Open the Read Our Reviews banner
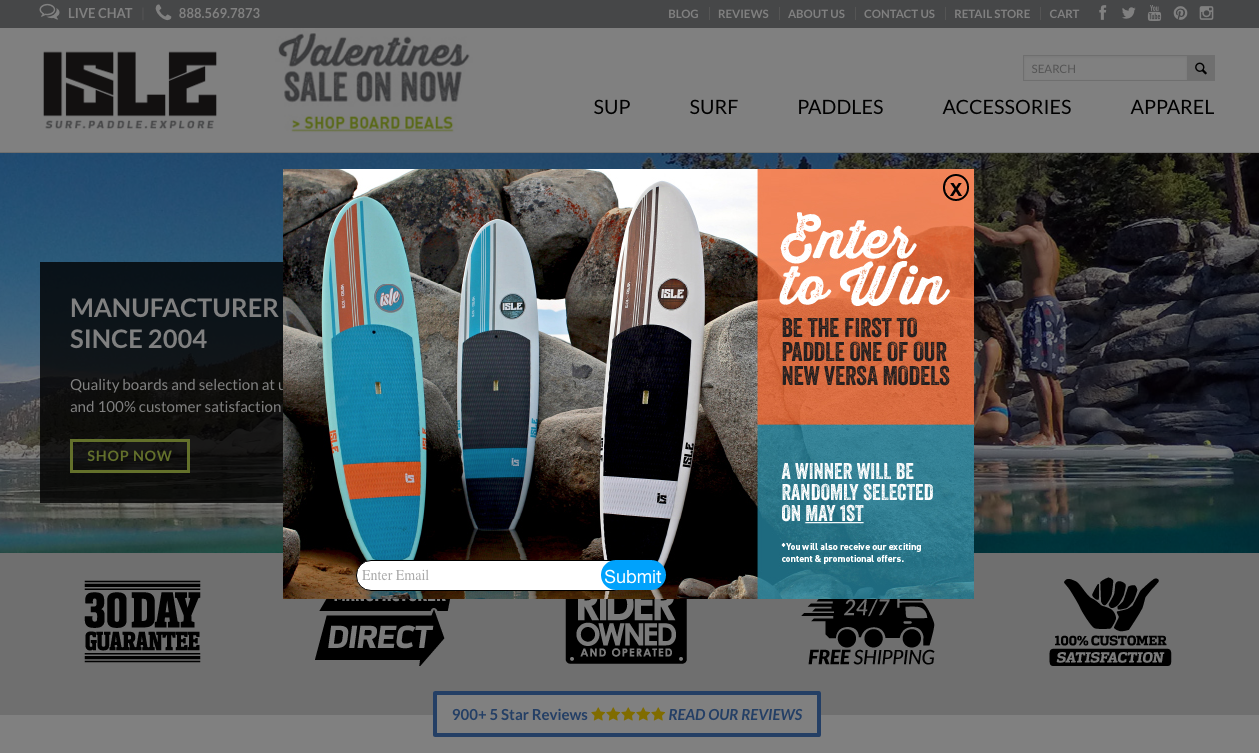This screenshot has width=1259, height=753. click(x=627, y=714)
